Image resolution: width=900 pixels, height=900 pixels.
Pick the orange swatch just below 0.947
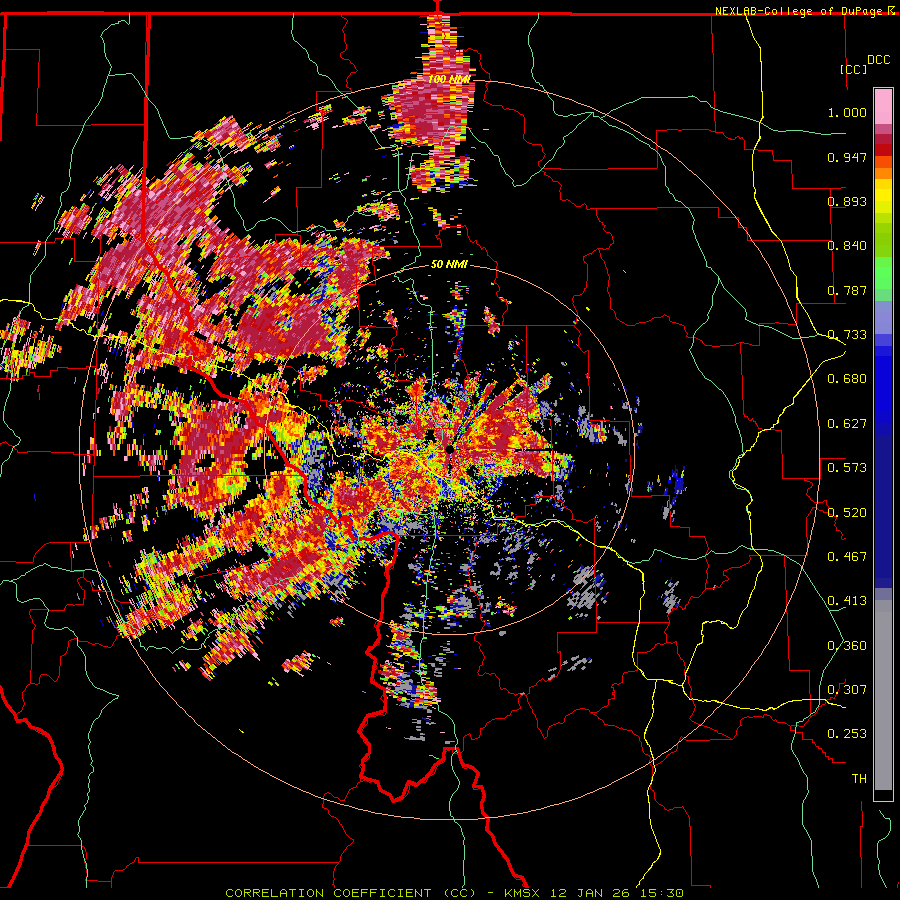(883, 173)
